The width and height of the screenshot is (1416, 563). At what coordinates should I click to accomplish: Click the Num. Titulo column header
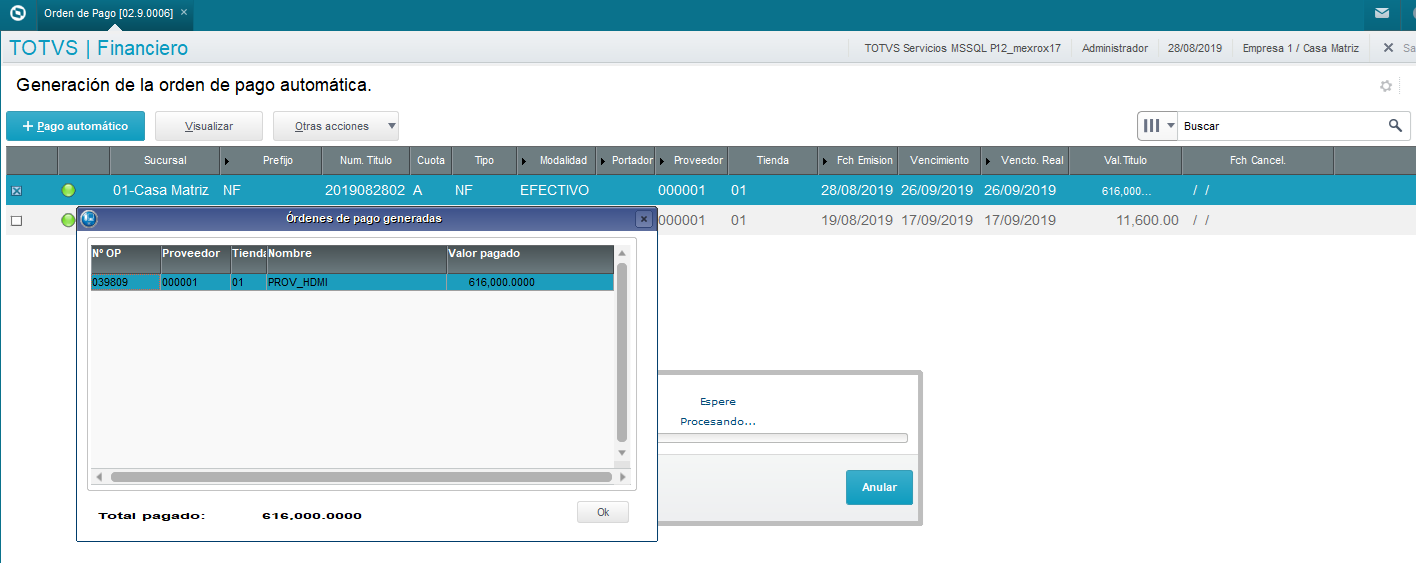coord(366,160)
